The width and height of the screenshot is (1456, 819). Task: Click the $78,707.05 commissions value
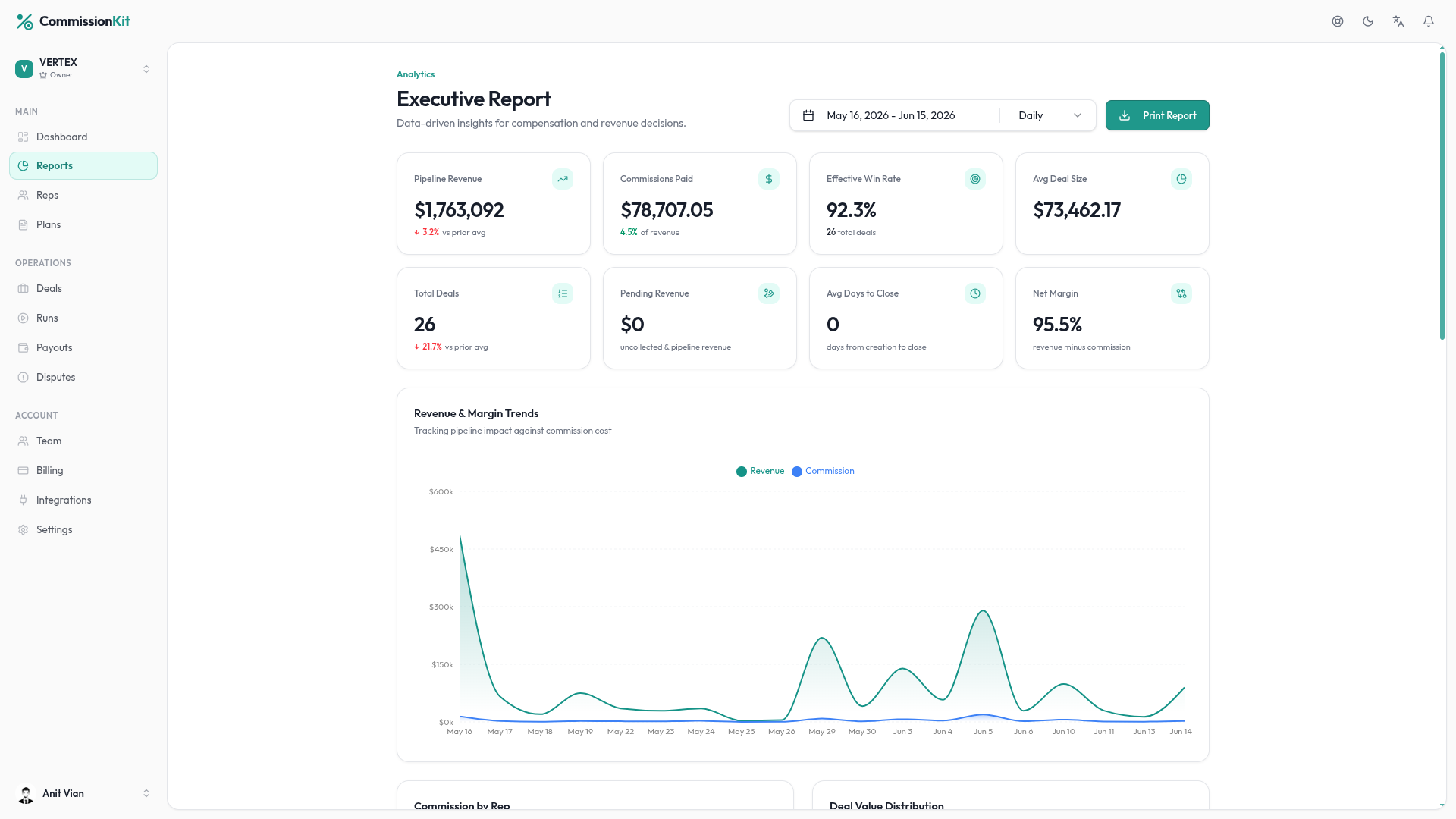click(x=667, y=210)
